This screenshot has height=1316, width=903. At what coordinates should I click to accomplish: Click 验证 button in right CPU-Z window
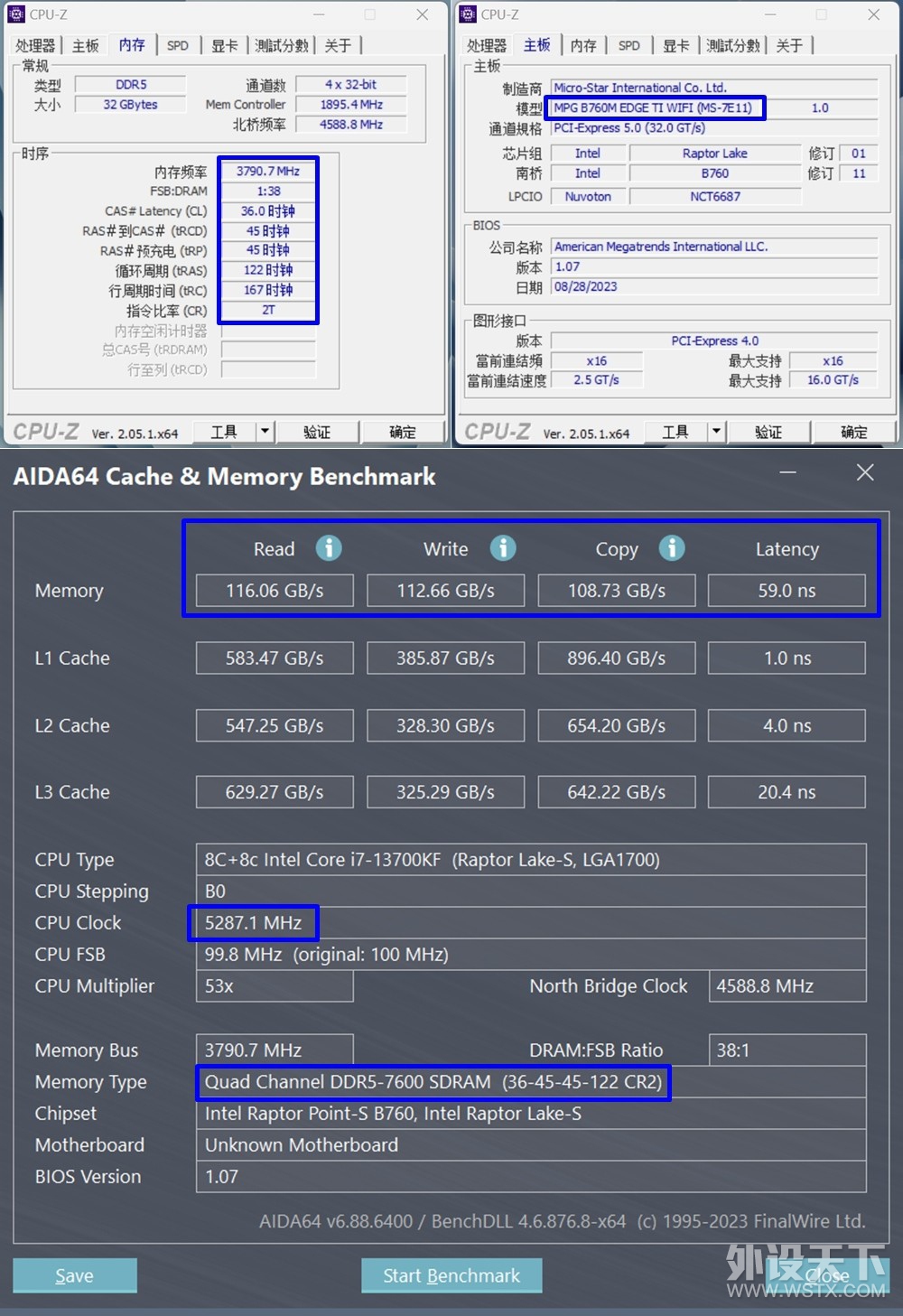coord(768,432)
